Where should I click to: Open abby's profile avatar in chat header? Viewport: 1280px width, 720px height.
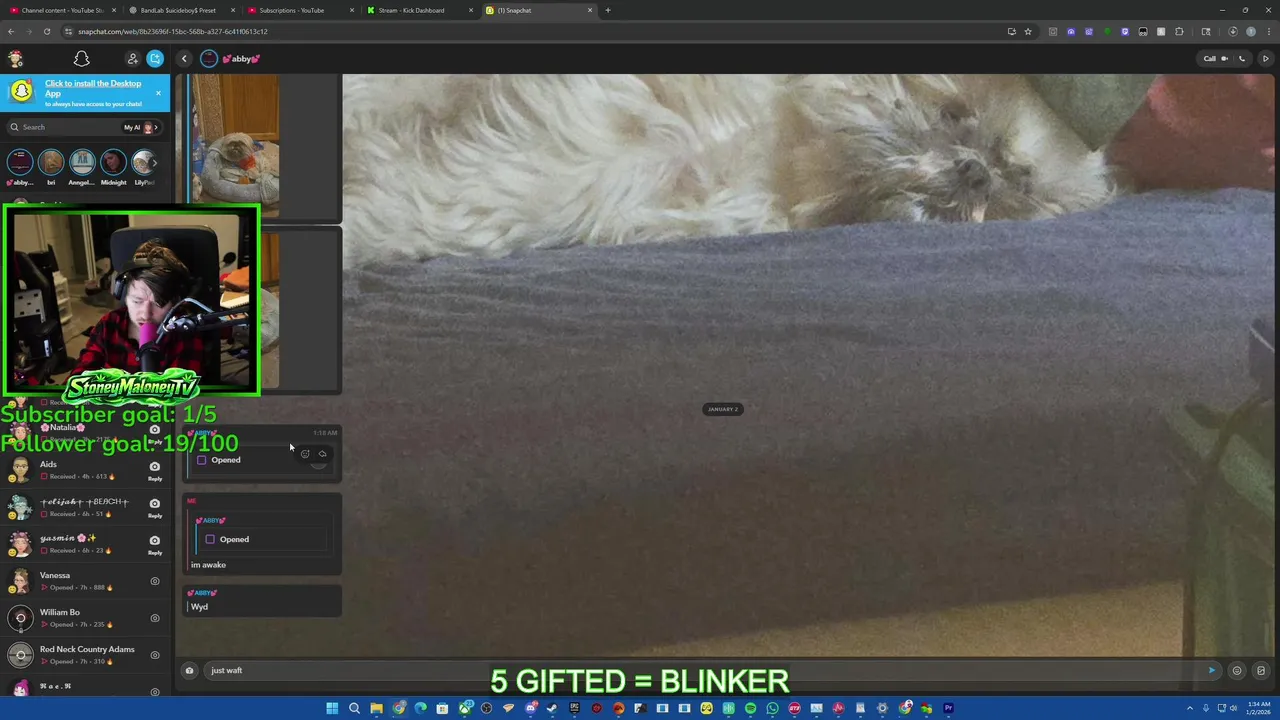(x=209, y=59)
